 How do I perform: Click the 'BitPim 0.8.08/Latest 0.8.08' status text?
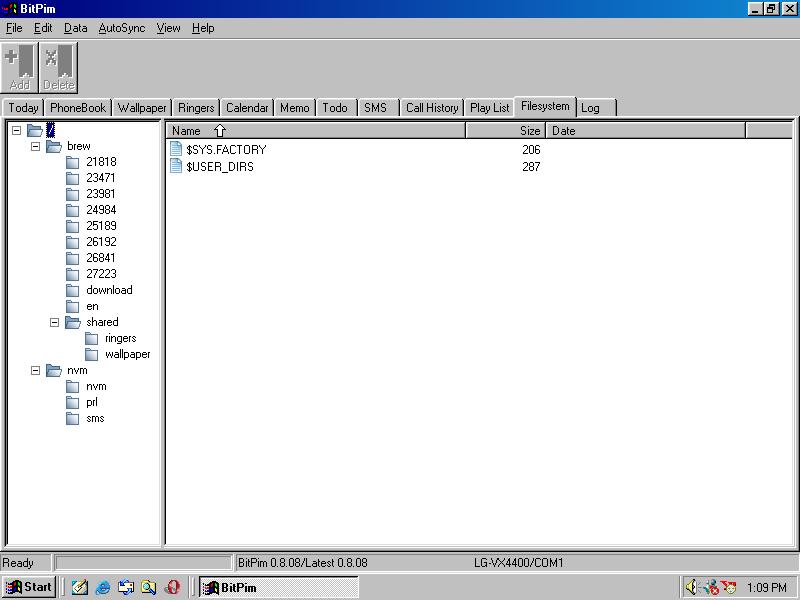303,563
